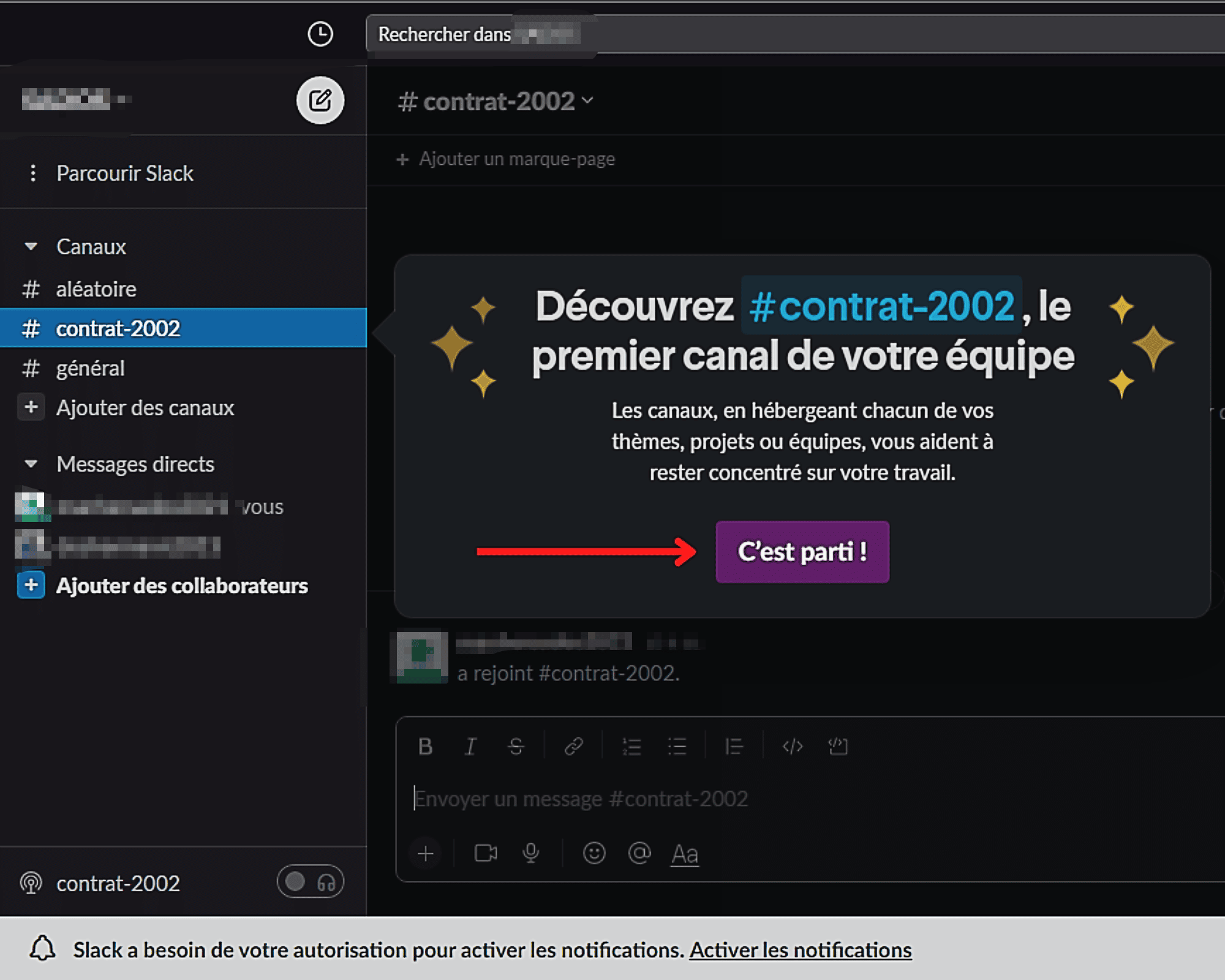Open the #général channel

tap(183, 368)
